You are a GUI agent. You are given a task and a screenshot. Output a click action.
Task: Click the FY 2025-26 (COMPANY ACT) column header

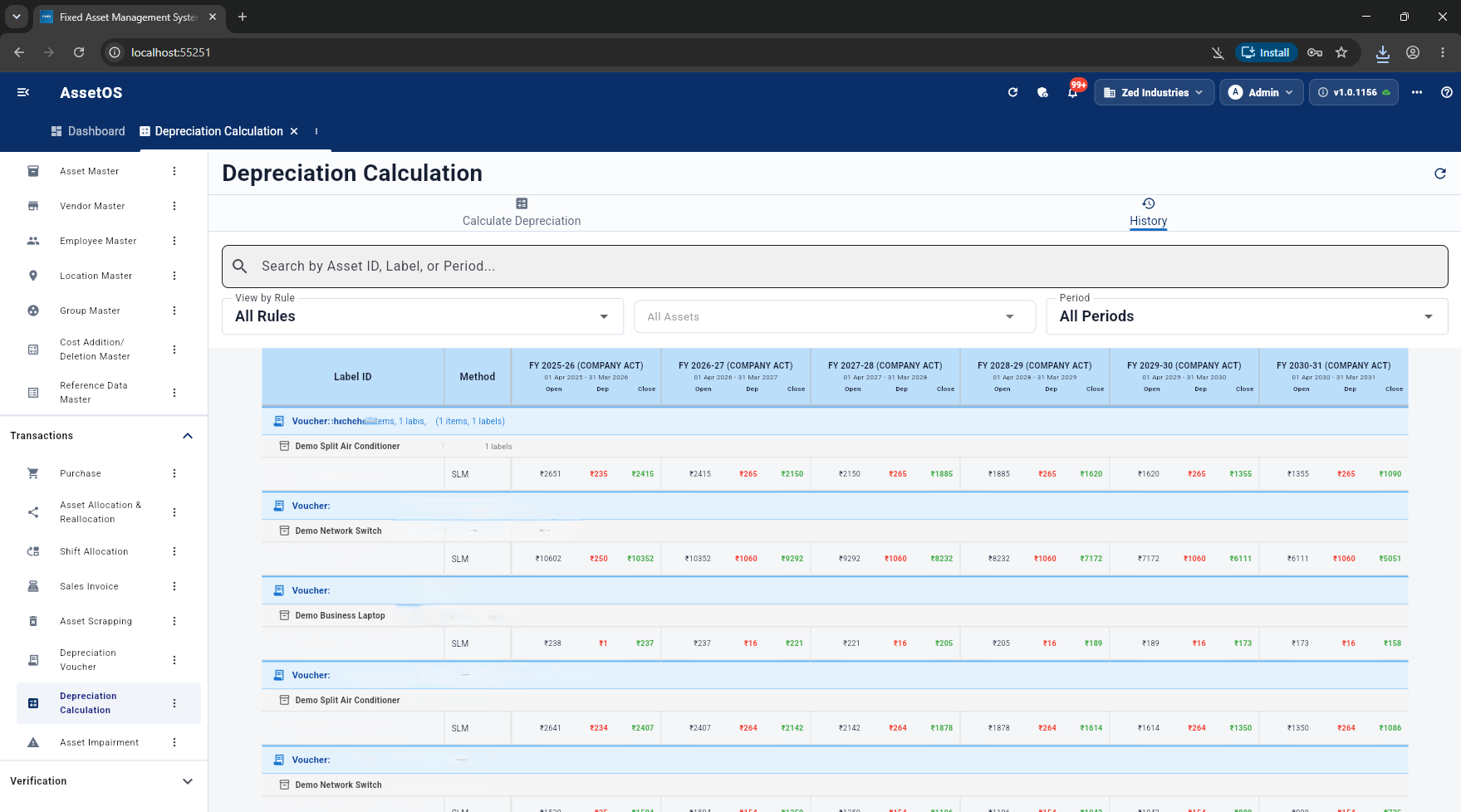[586, 377]
